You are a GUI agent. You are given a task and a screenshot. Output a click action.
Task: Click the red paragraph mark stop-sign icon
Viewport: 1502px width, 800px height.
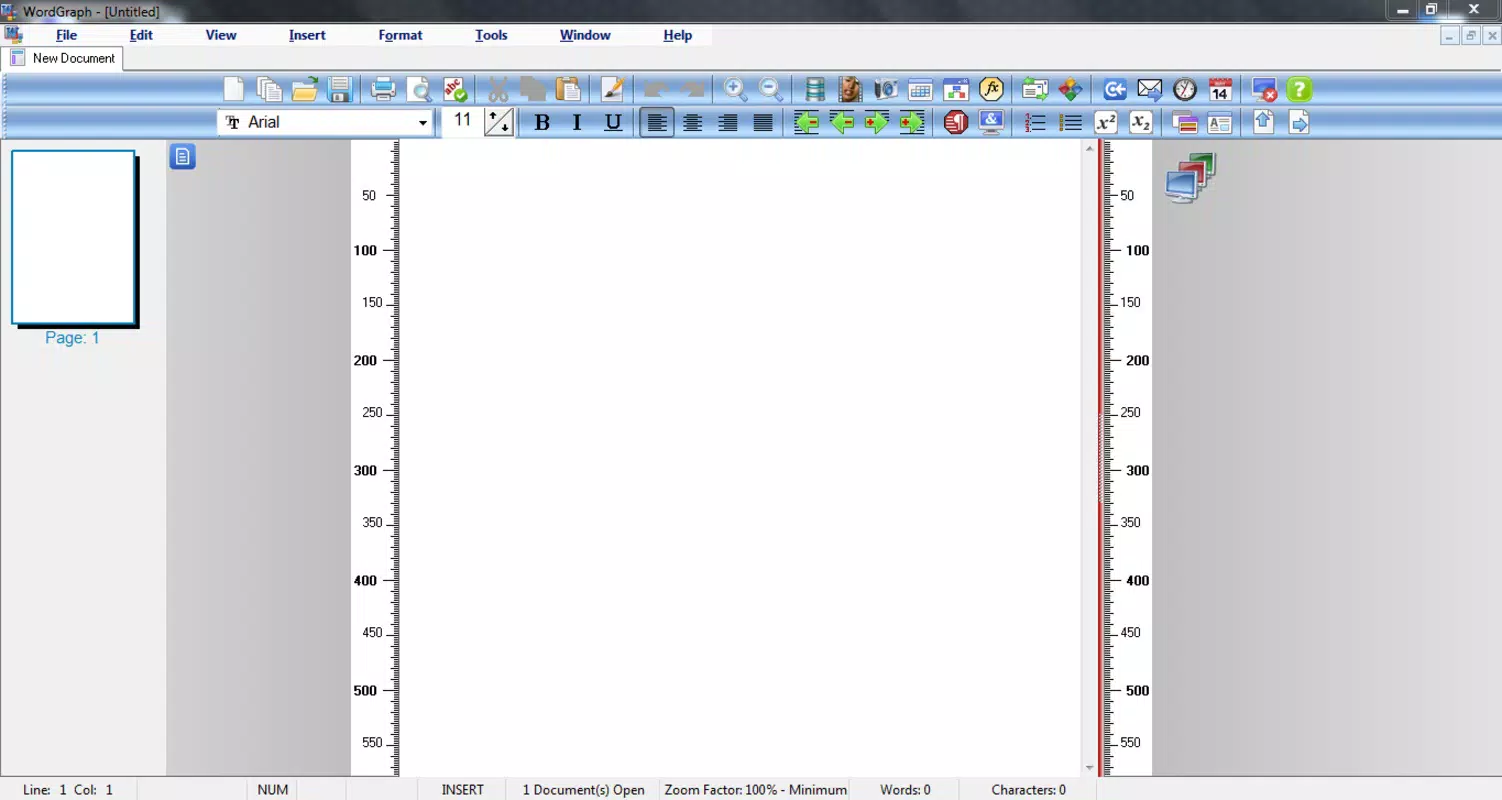[956, 122]
